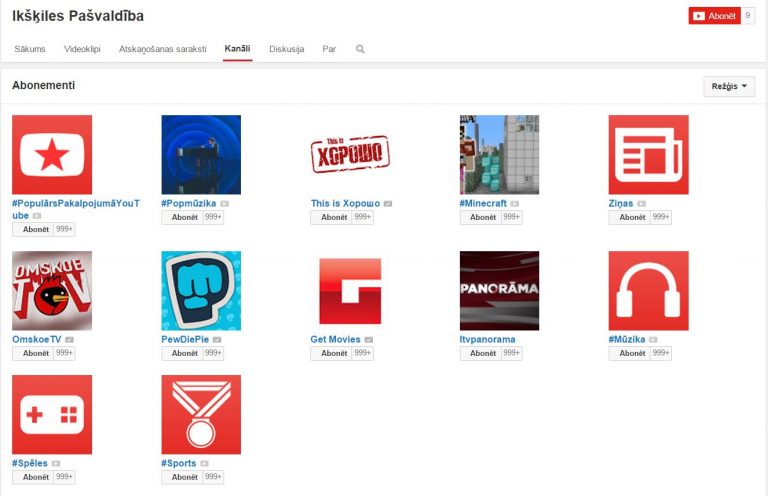Click the small icon next to #Spēles title
Screen dimensions: 768x496
[x=56, y=464]
